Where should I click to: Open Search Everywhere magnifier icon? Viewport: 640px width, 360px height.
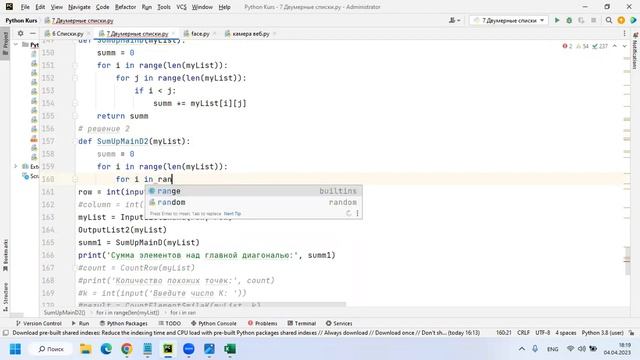pos(609,20)
